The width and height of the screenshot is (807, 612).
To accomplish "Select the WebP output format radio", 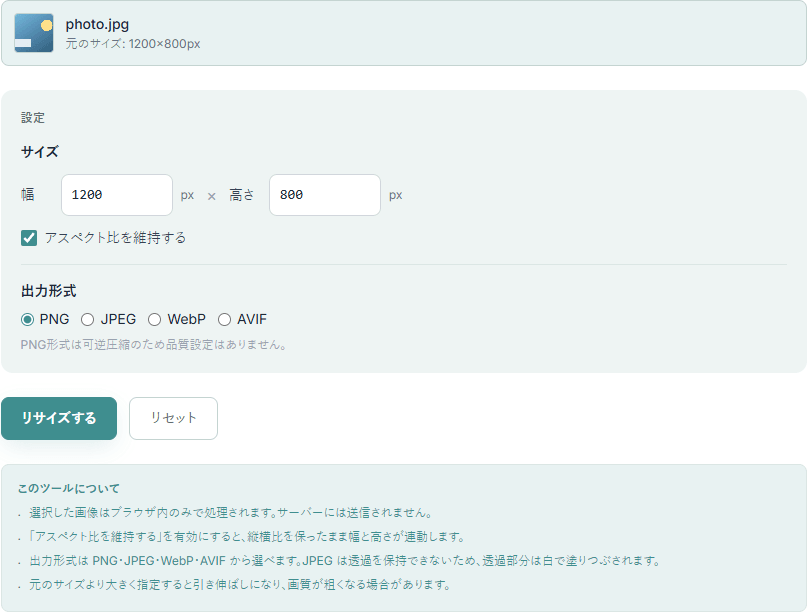I will click(x=154, y=320).
